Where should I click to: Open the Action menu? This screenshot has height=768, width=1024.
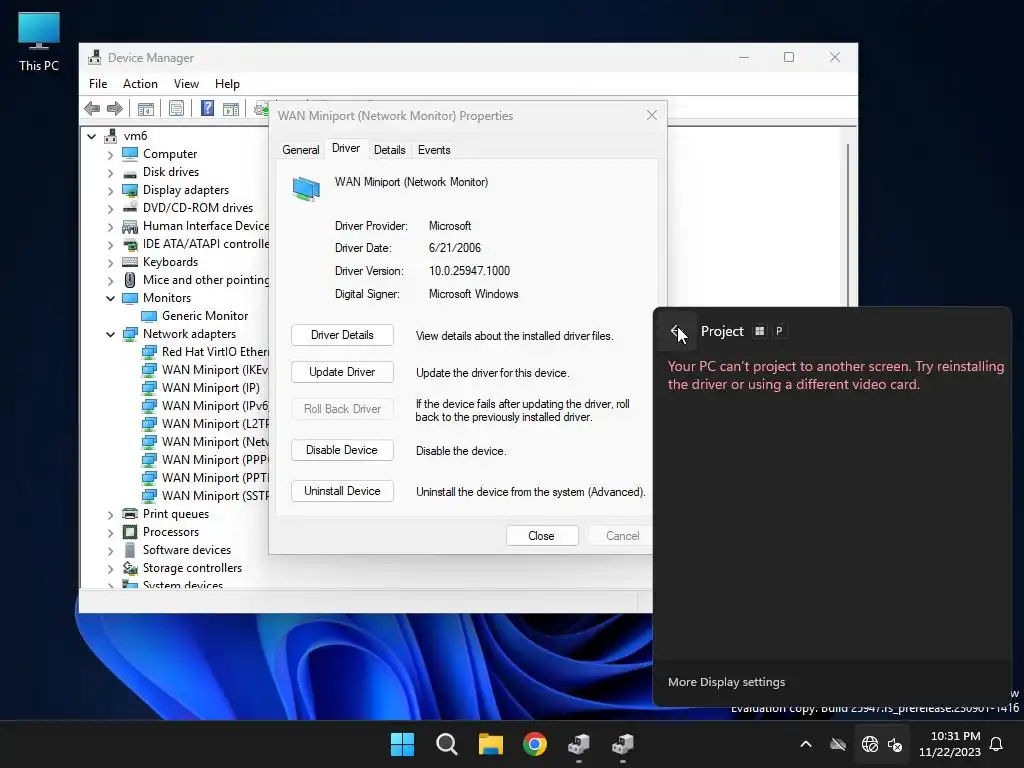(x=140, y=84)
